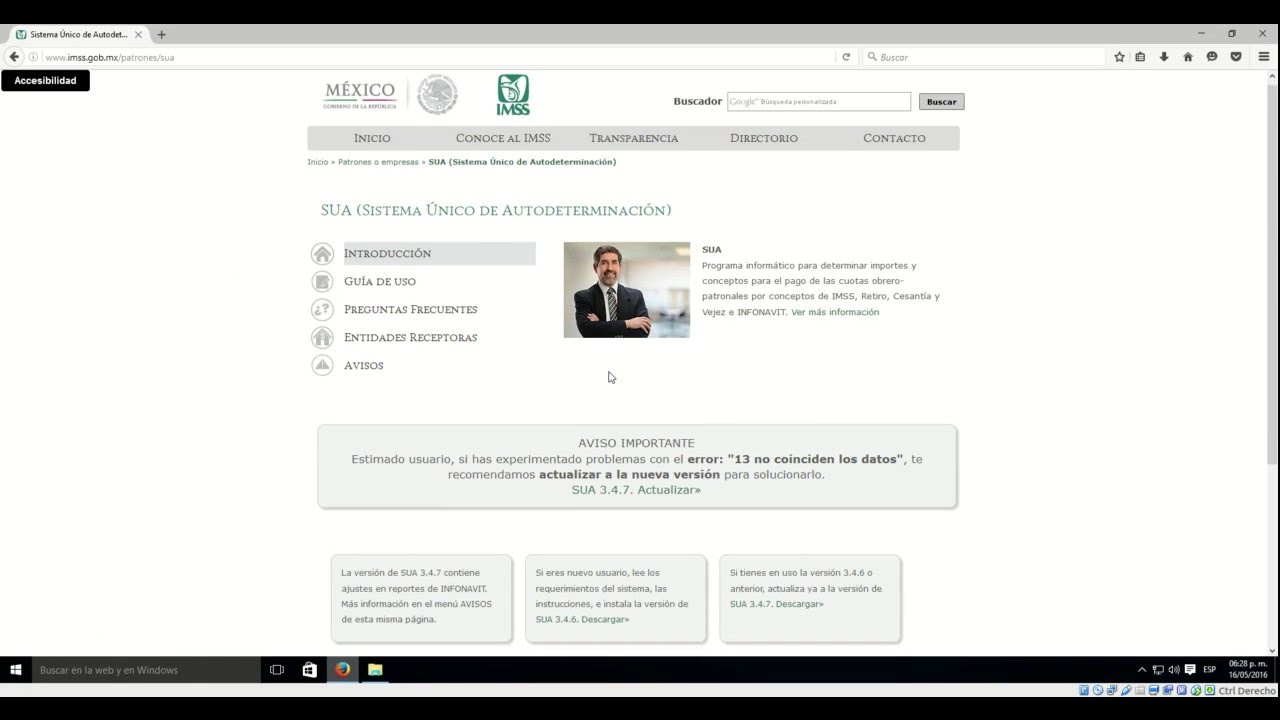This screenshot has height=720, width=1280.
Task: Click the Firefox Buscar search box
Action: click(985, 57)
